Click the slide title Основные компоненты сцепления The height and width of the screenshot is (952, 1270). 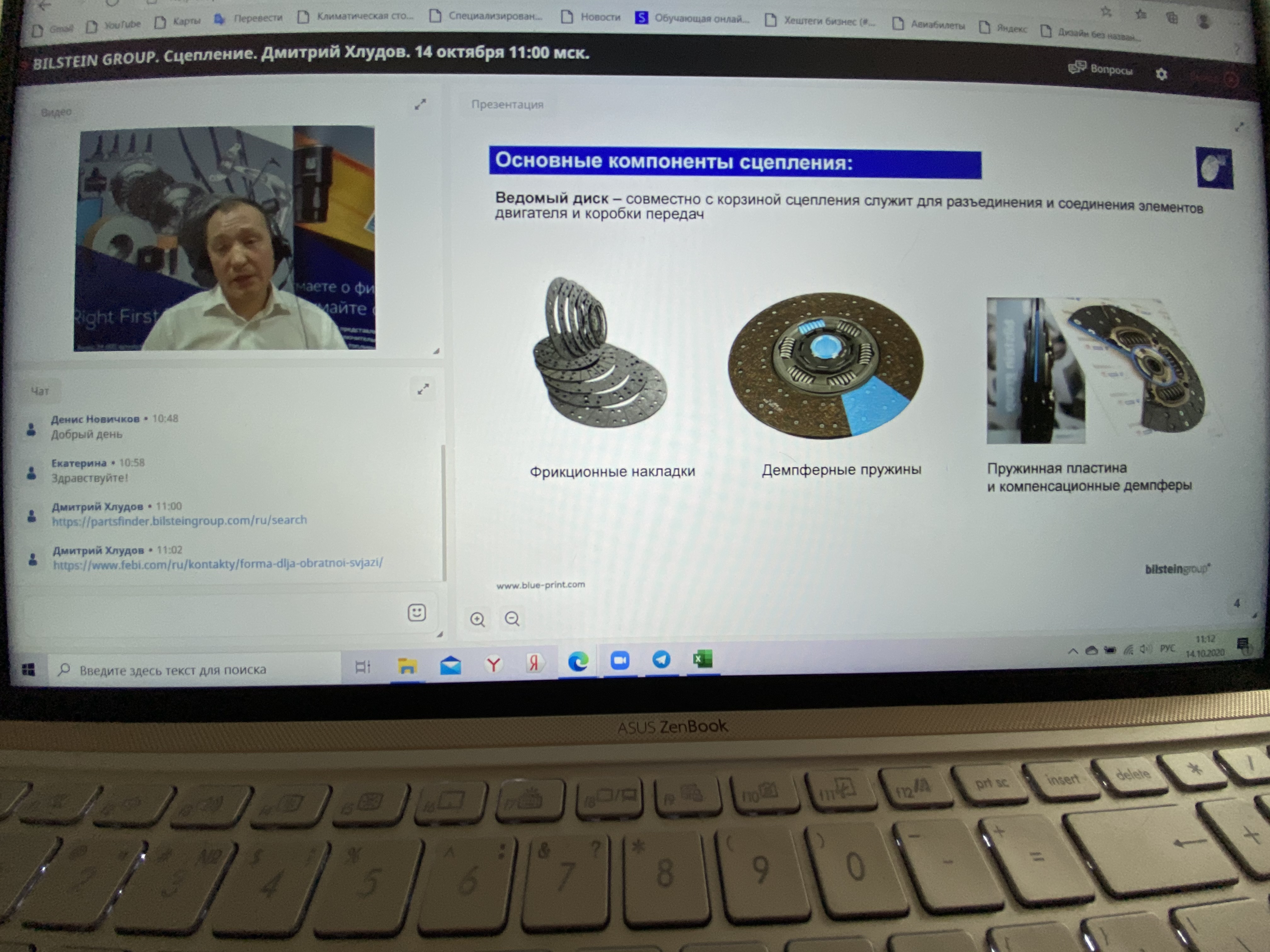point(673,161)
